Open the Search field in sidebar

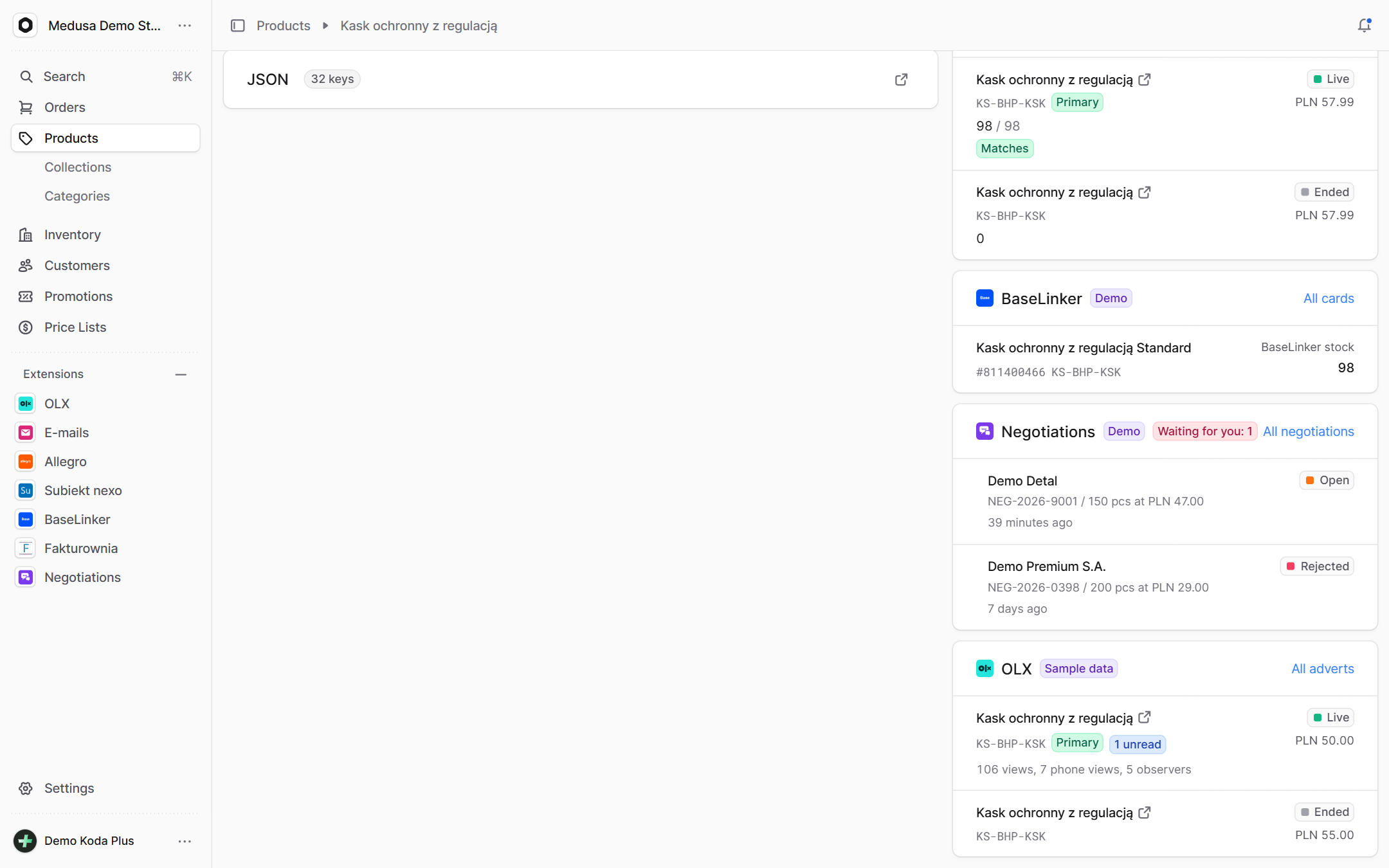coord(105,77)
